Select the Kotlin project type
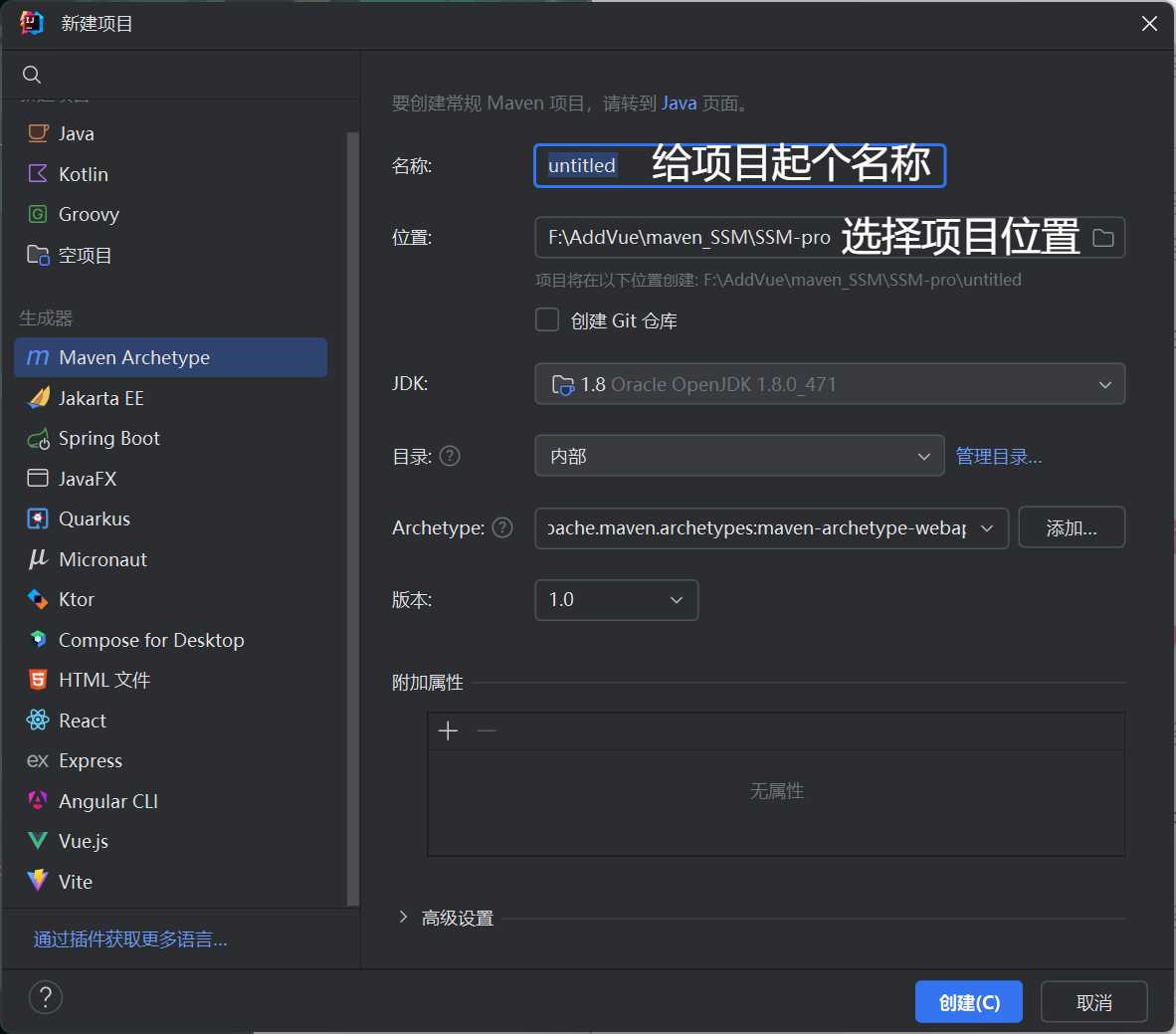 point(83,174)
